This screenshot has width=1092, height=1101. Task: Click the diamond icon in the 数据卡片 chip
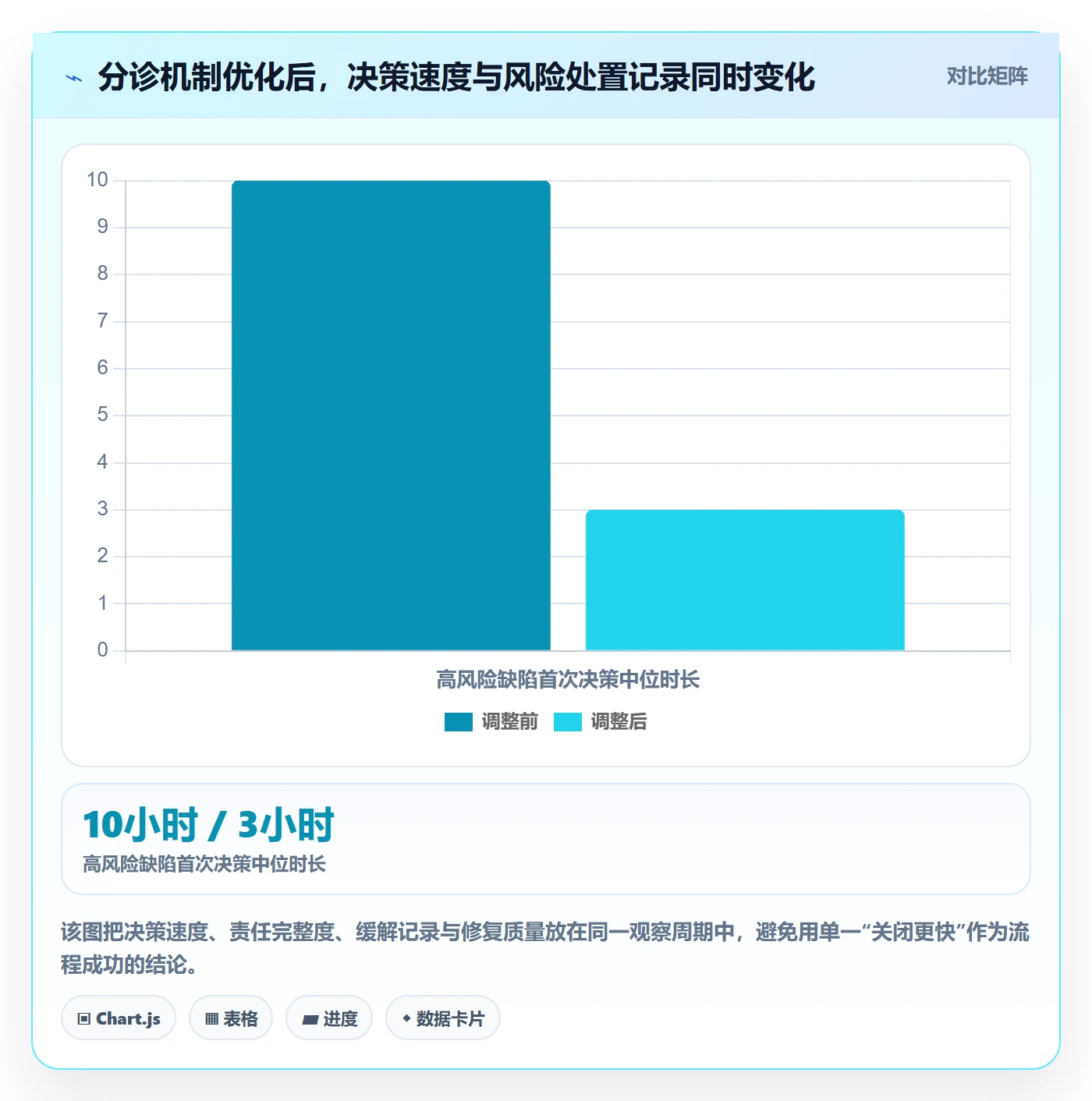[406, 1018]
